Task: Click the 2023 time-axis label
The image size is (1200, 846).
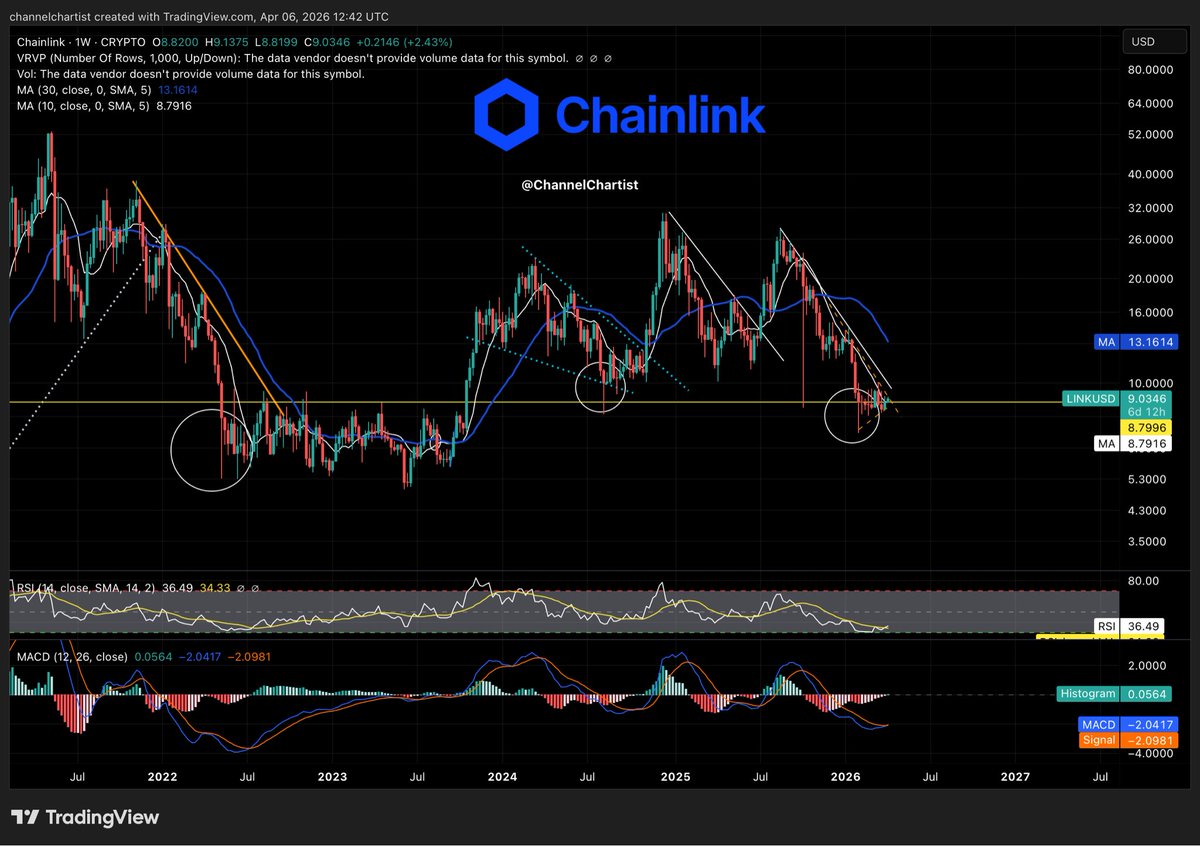Action: pos(332,776)
